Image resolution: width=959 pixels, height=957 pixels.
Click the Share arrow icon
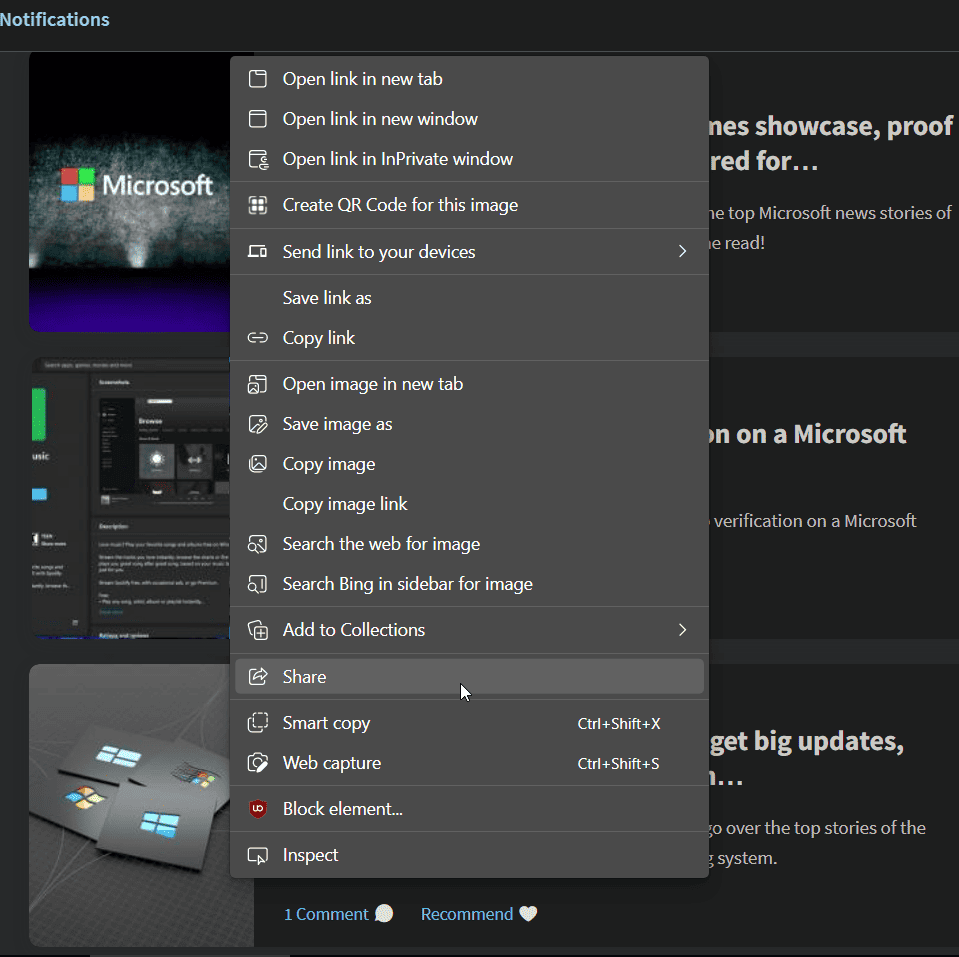257,676
